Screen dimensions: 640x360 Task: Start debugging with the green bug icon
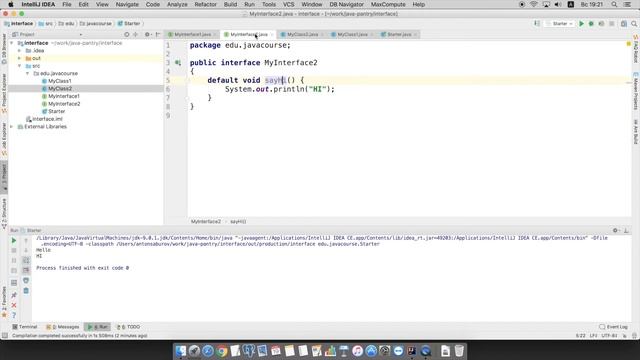tap(591, 24)
